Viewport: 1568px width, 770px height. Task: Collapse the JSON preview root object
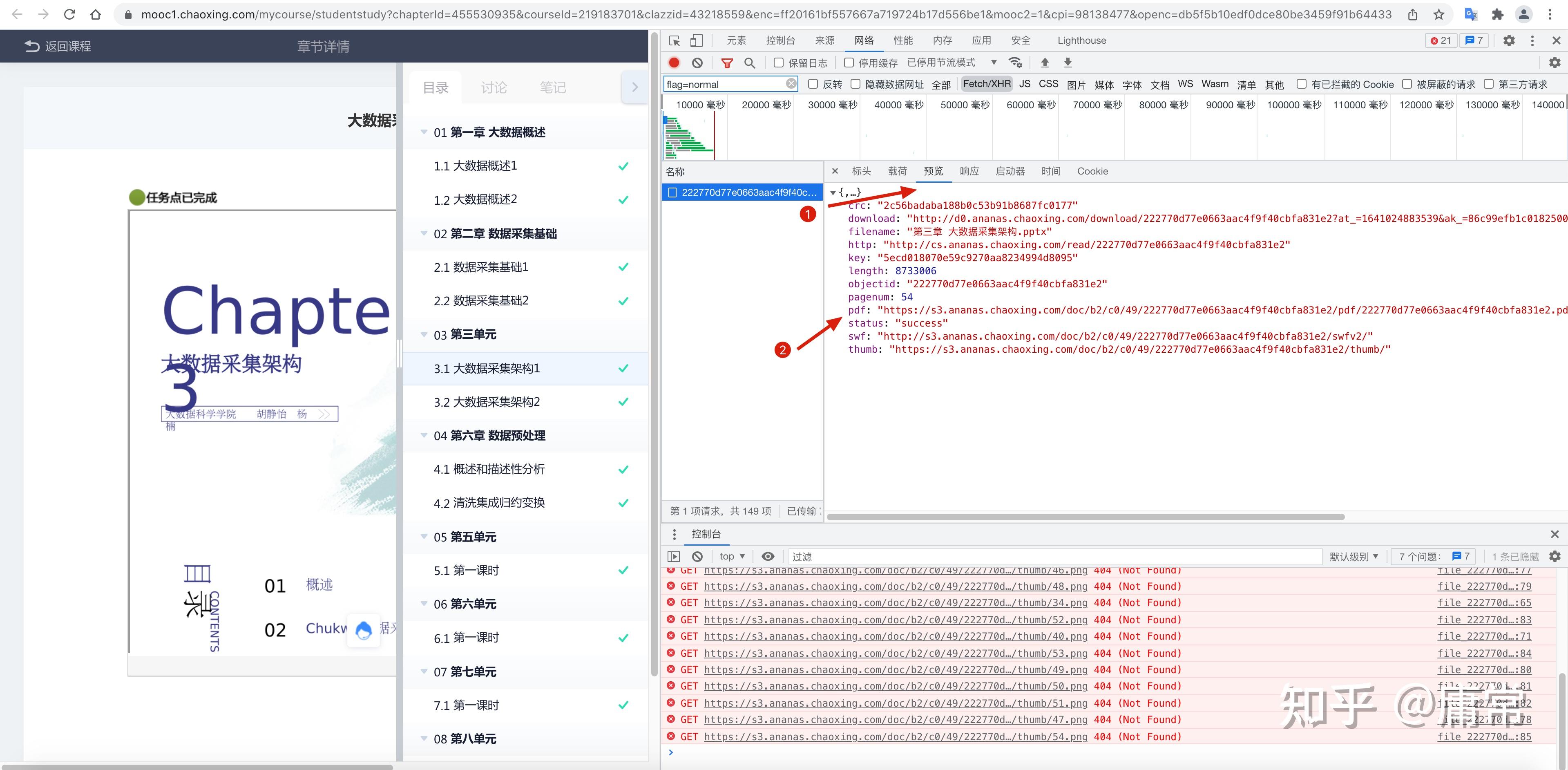(833, 192)
